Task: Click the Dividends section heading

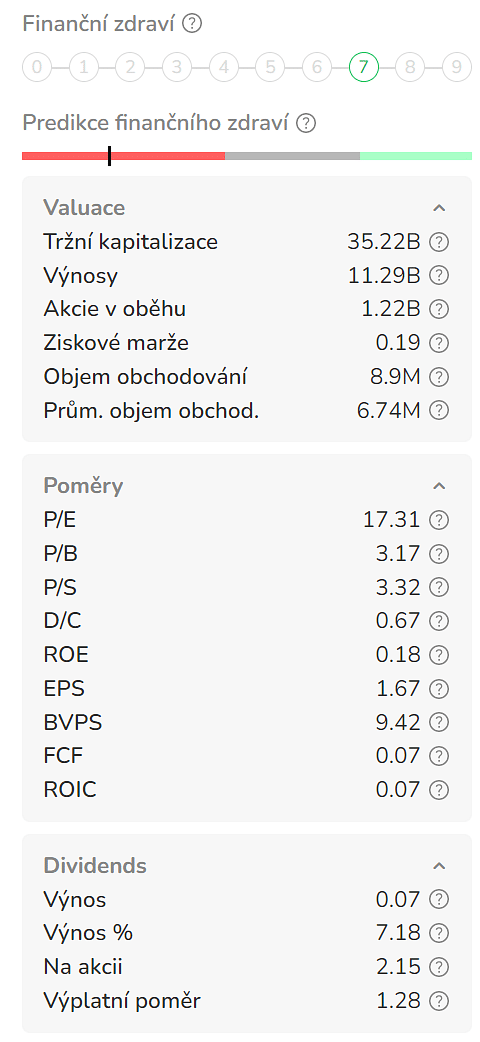Action: [x=95, y=865]
